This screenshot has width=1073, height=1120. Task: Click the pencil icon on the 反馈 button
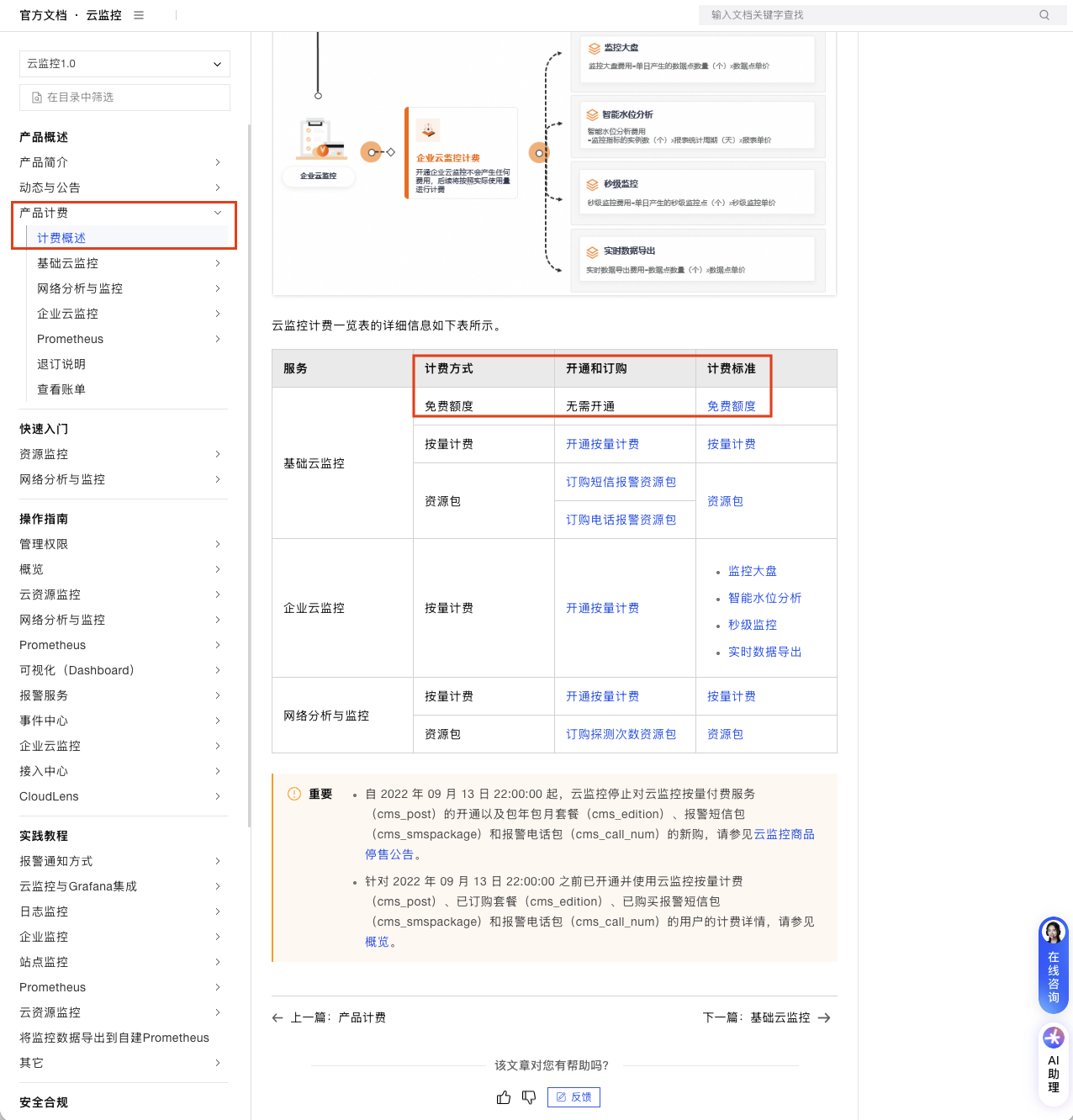[x=561, y=1097]
